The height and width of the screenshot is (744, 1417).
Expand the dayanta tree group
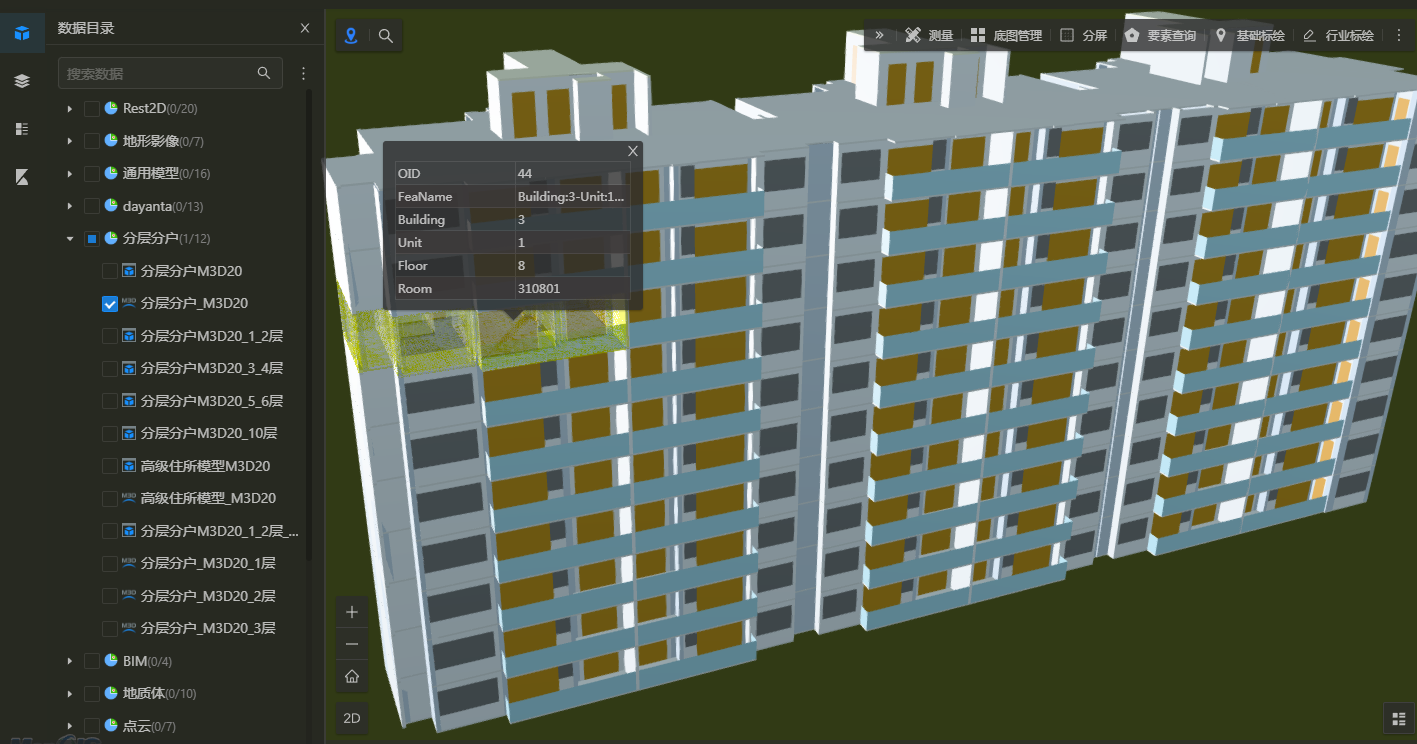tap(69, 206)
